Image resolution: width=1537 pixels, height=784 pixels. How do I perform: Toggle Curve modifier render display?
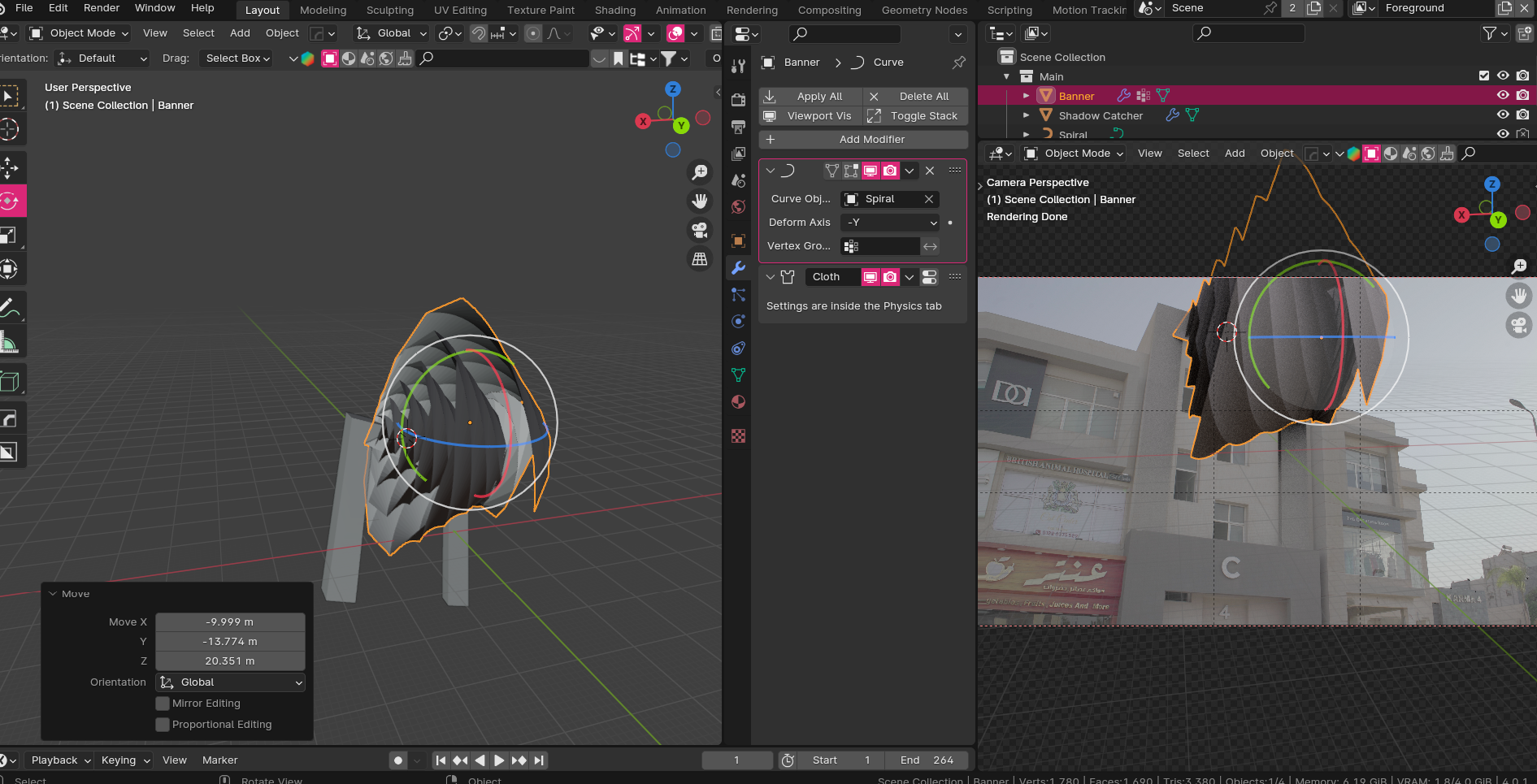click(x=890, y=171)
